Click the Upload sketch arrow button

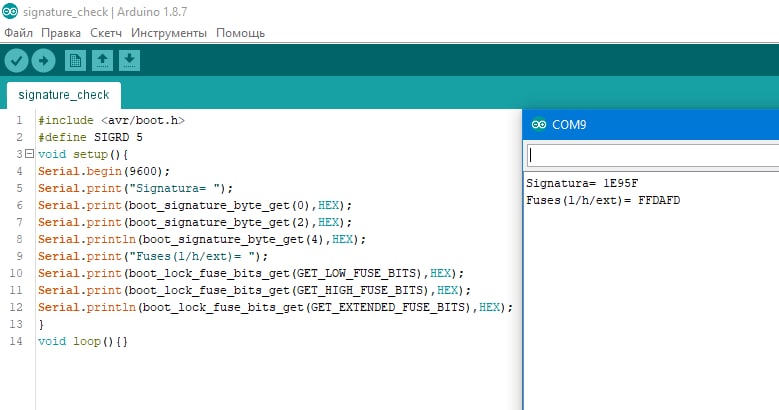[x=43, y=61]
